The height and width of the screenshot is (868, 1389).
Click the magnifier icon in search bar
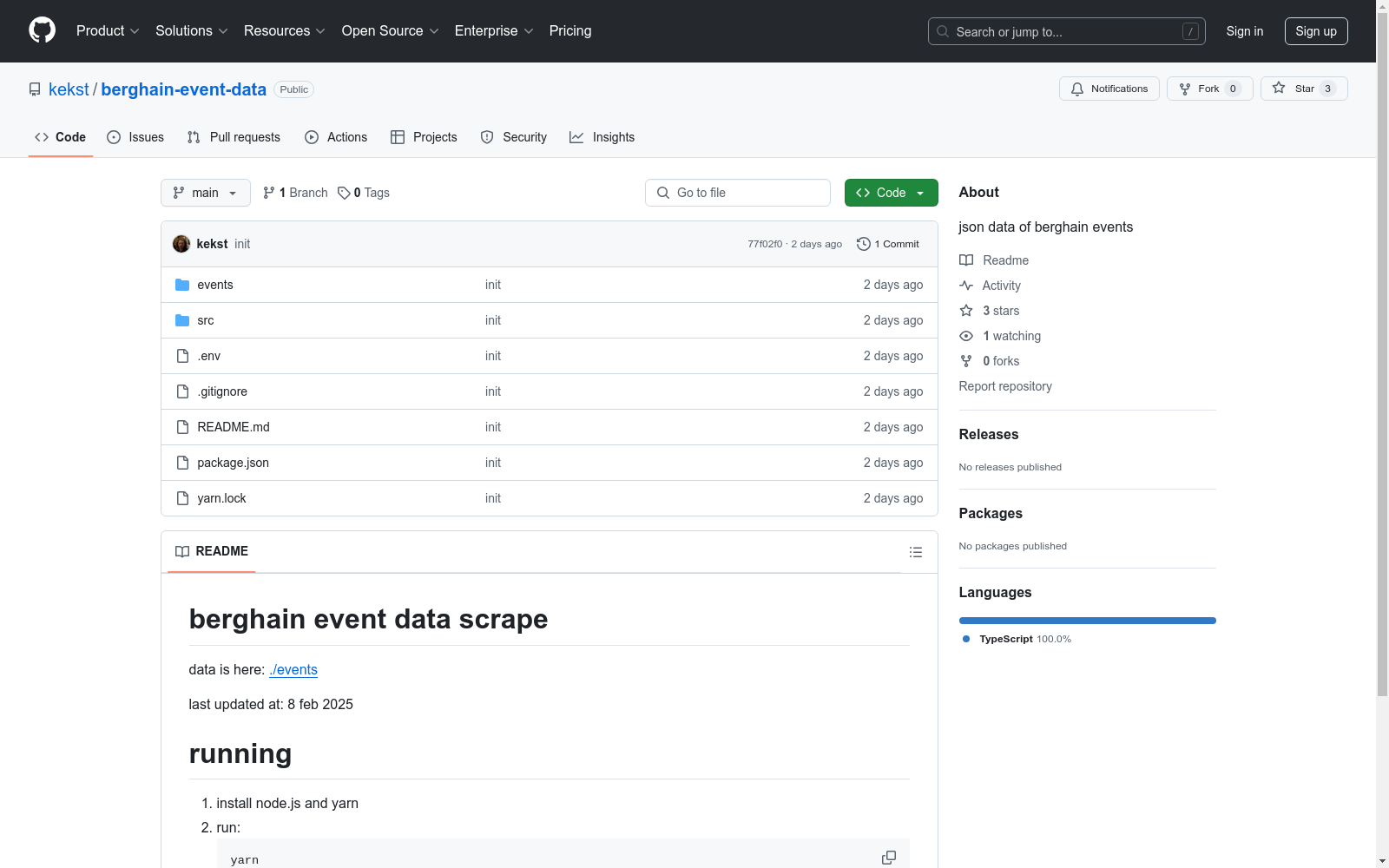(943, 31)
